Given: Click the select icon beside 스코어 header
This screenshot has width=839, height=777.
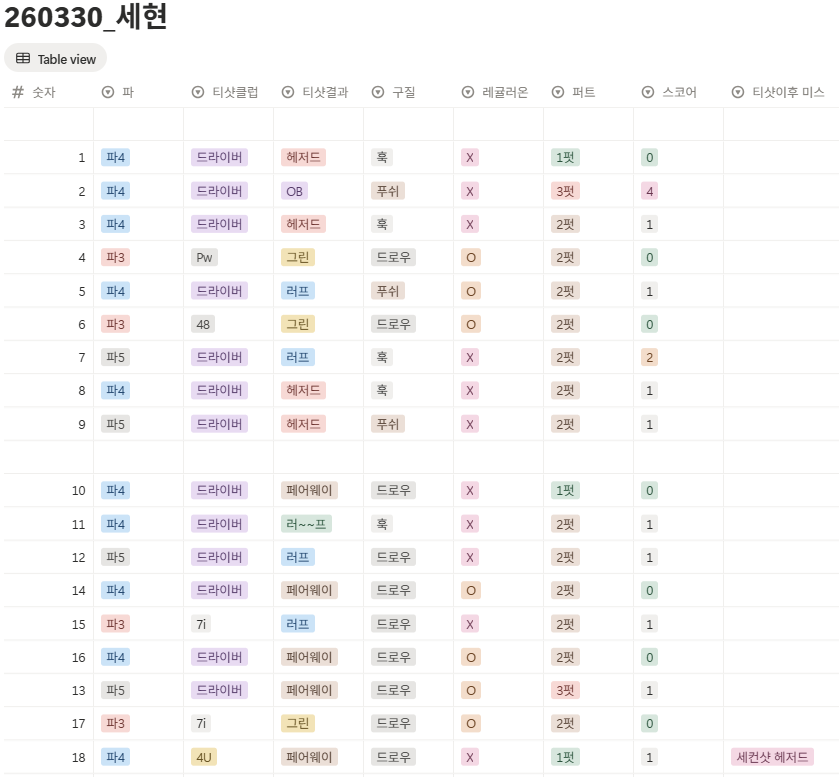Looking at the screenshot, I should pos(647,92).
